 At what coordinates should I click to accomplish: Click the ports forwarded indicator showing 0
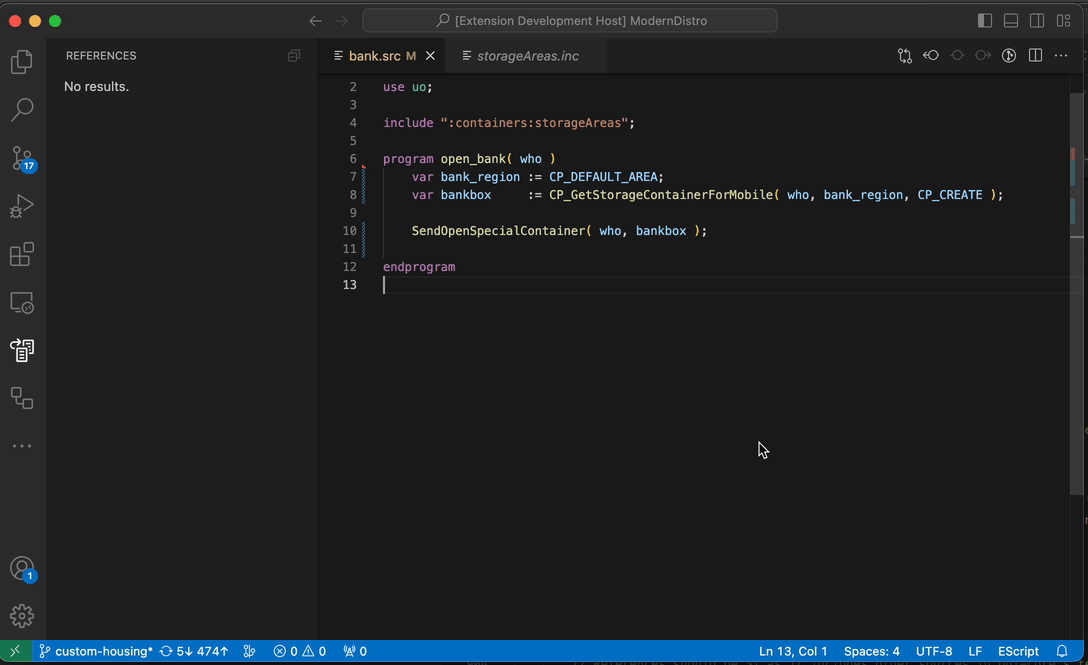pos(355,651)
